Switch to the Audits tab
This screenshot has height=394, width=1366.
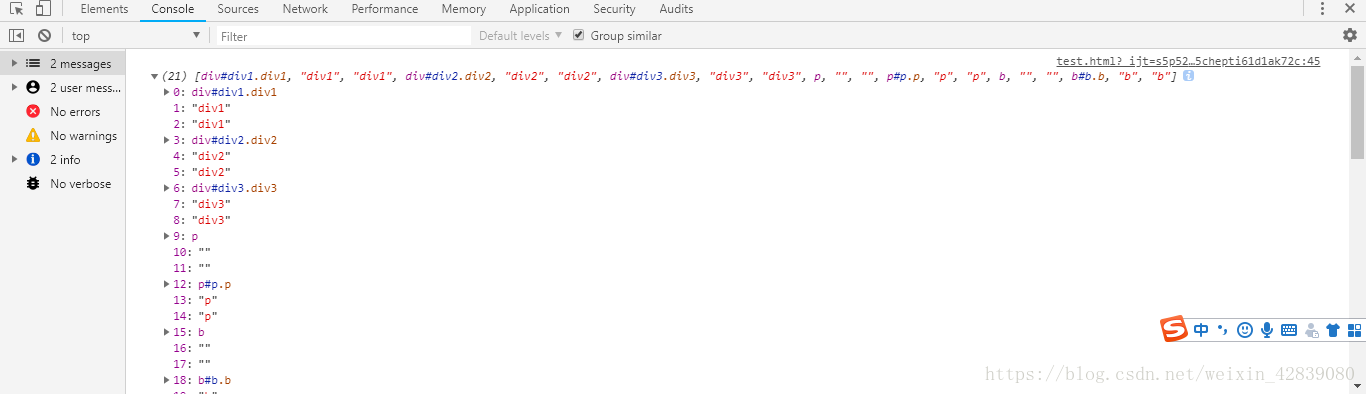point(676,9)
